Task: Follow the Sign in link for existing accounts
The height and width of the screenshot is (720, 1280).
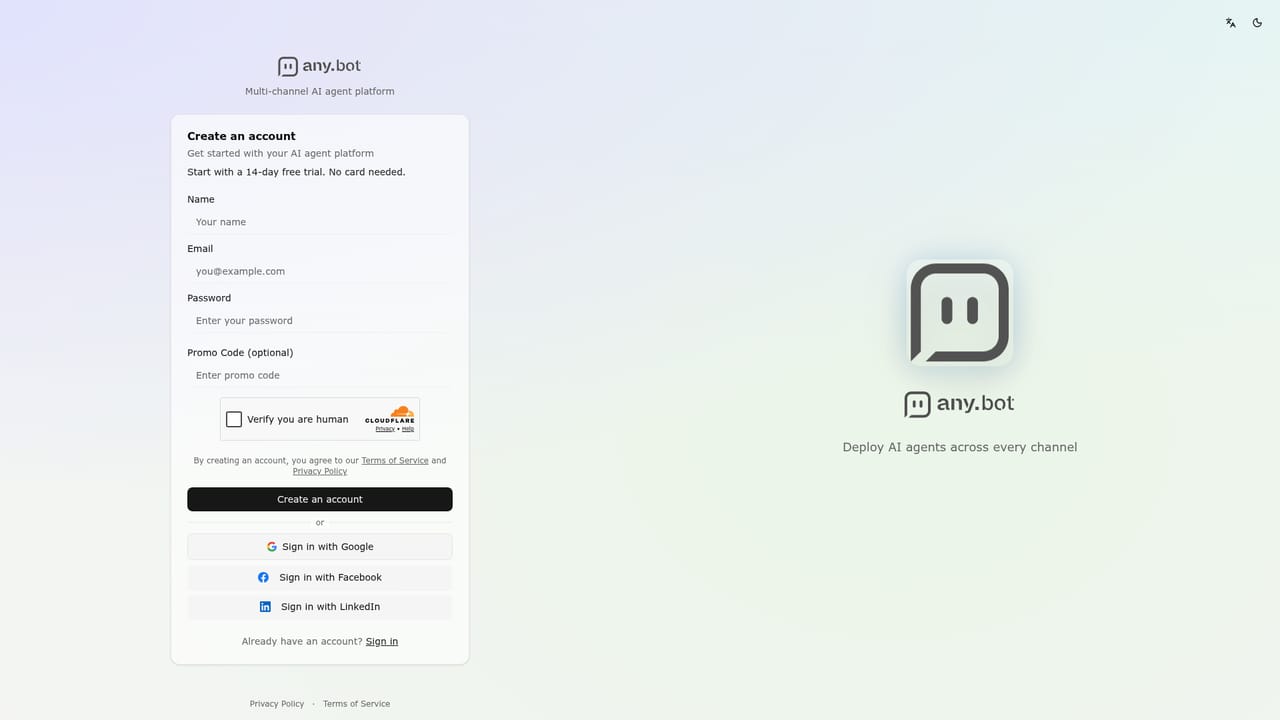Action: [x=382, y=641]
